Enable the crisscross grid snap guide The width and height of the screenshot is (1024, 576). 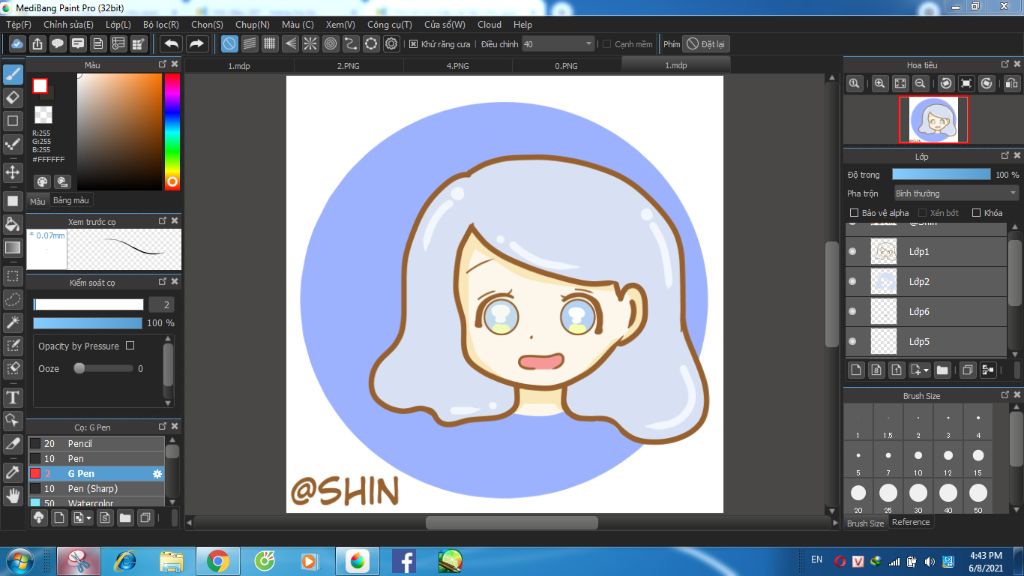(270, 44)
